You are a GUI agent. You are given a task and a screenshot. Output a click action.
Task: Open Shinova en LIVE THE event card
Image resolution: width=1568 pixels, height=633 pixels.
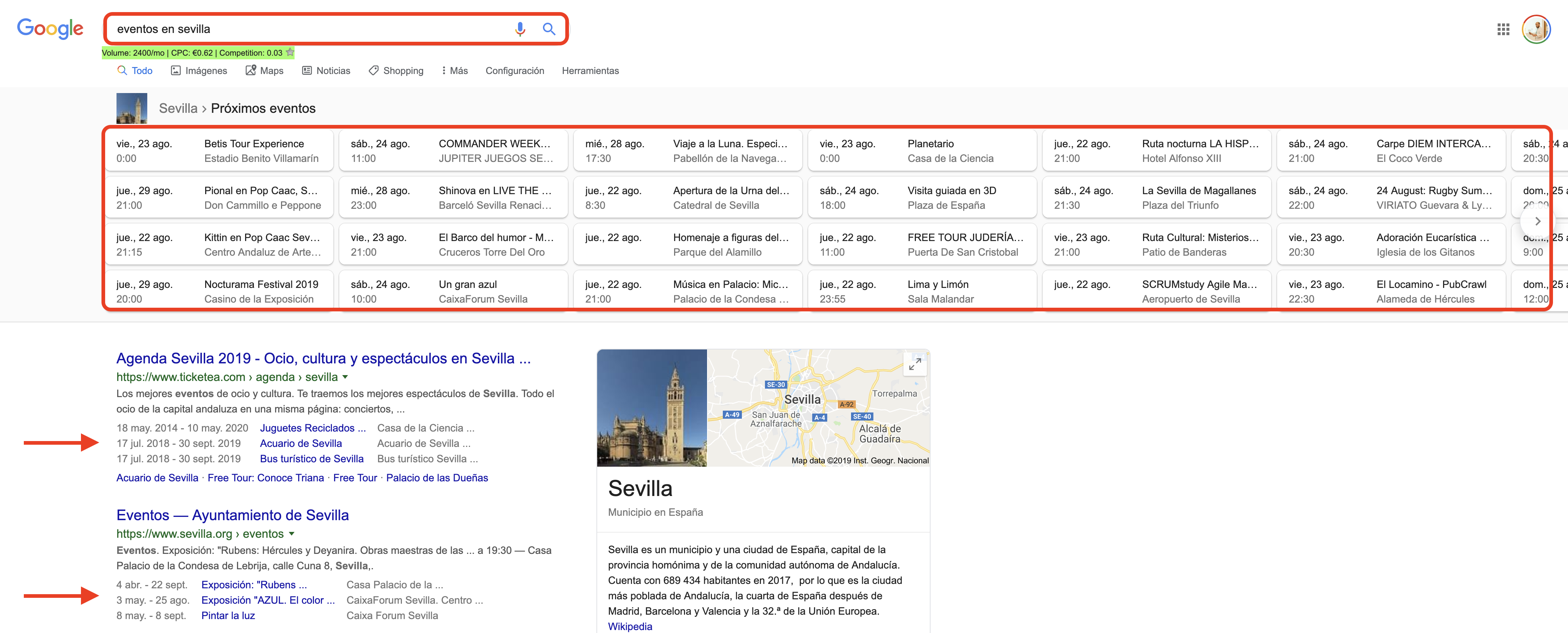point(454,198)
